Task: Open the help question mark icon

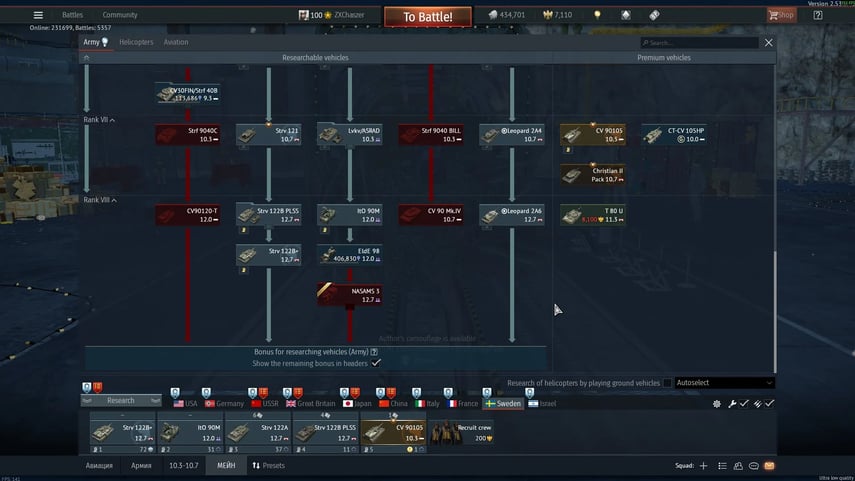Action: pyautogui.click(x=817, y=15)
